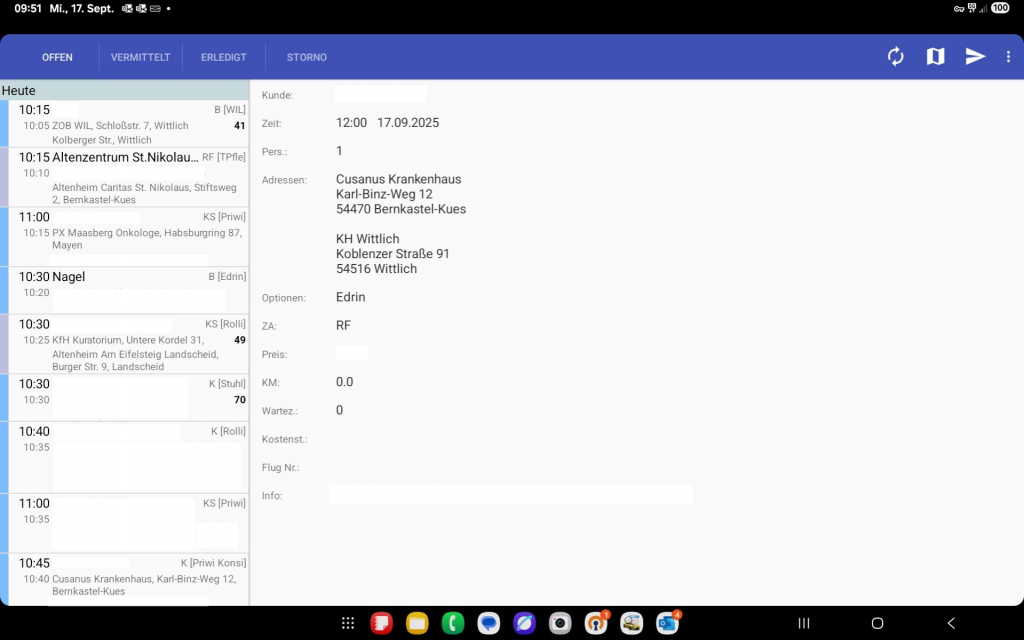Switch to the VERMITTELT tab
The image size is (1024, 640).
tap(140, 57)
